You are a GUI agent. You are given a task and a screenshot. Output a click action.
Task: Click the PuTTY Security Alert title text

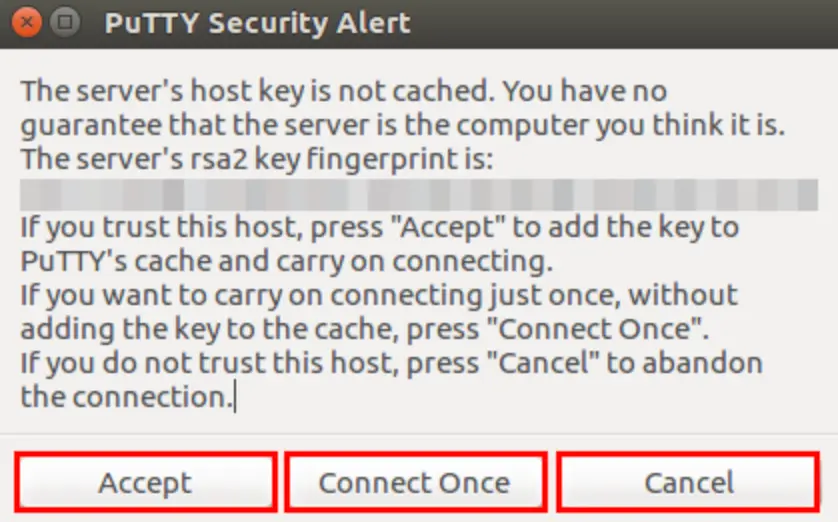coord(257,23)
